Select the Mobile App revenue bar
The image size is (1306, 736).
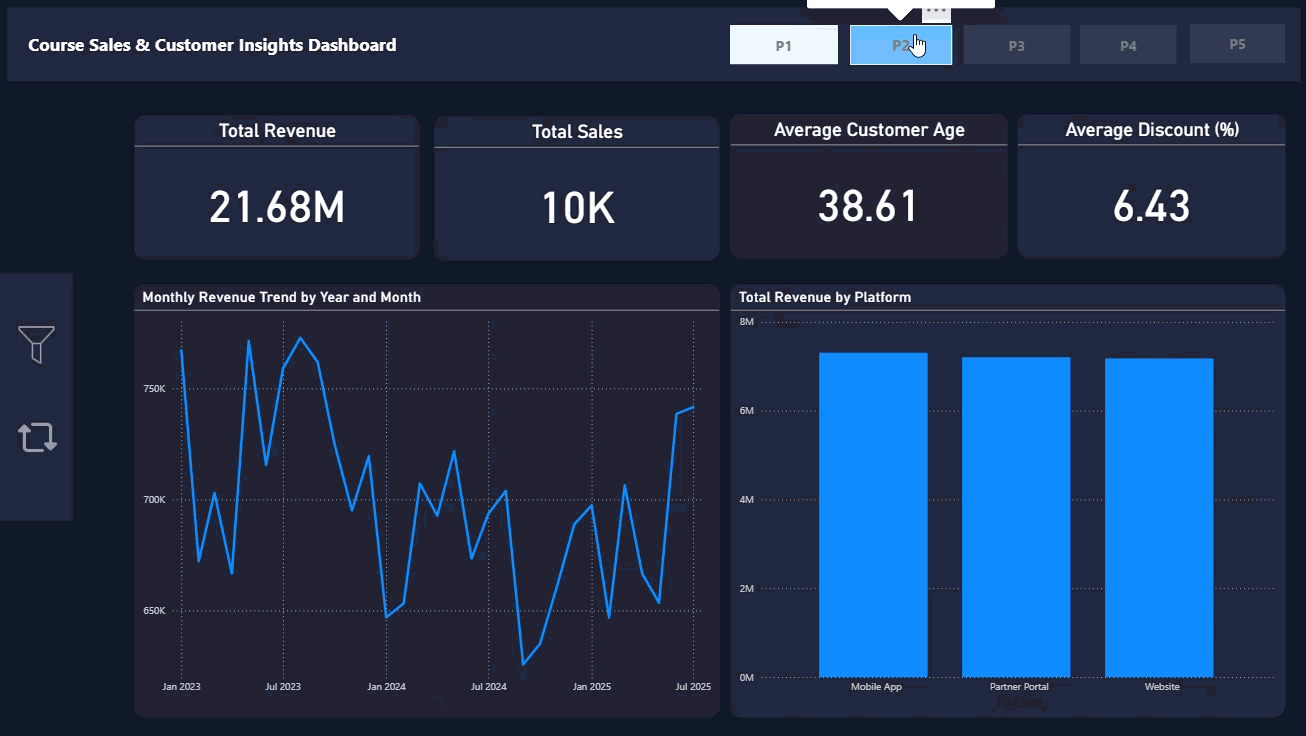tap(873, 515)
